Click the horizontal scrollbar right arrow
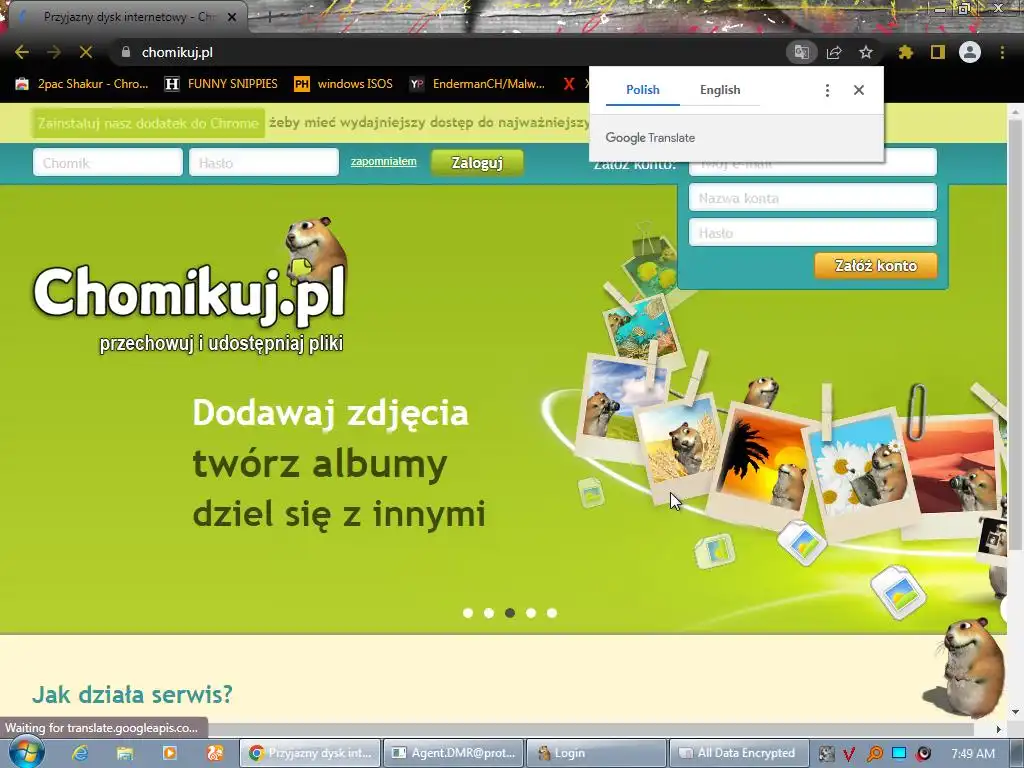 [x=999, y=729]
